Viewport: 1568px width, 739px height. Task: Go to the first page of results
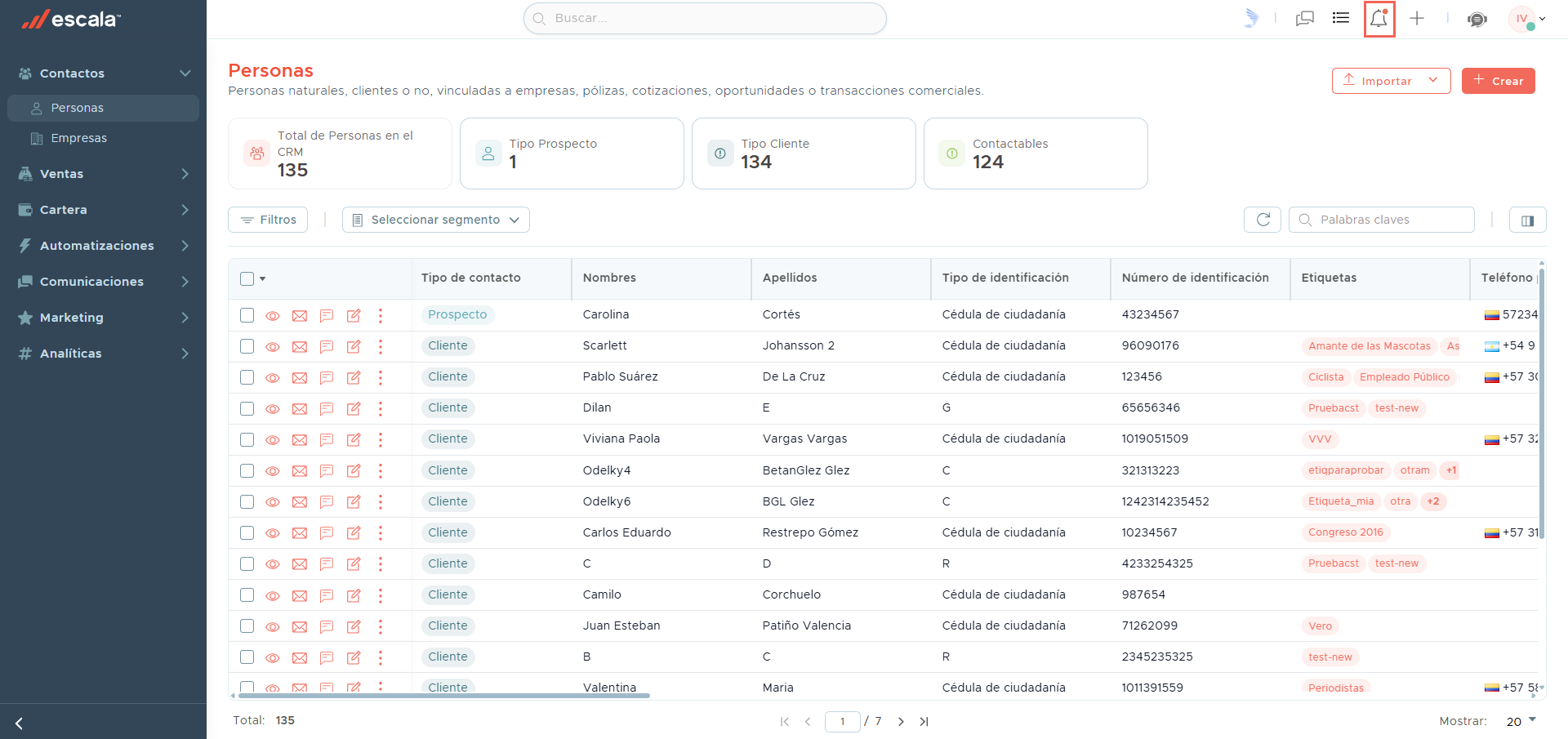coord(785,721)
